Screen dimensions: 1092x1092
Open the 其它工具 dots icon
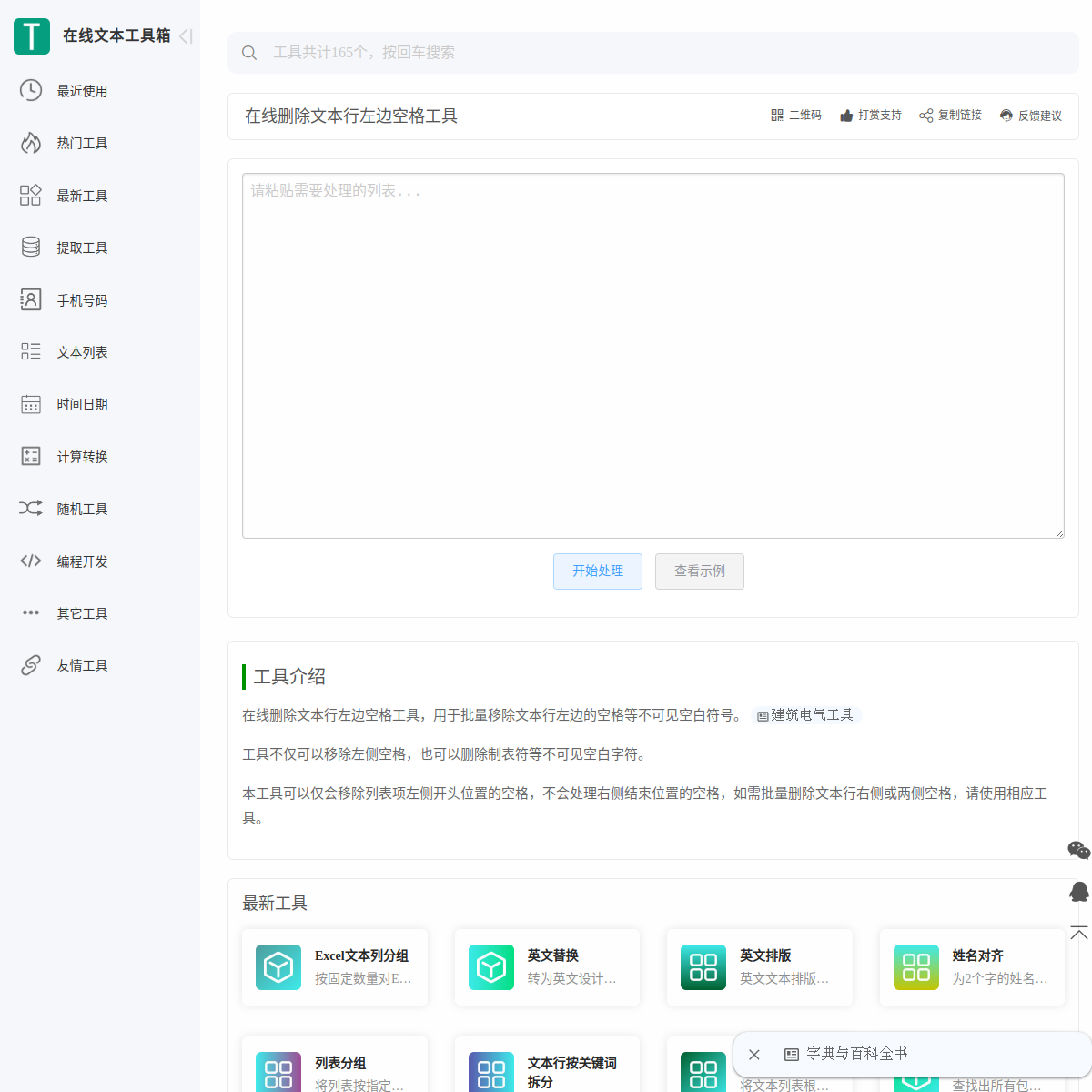[31, 612]
